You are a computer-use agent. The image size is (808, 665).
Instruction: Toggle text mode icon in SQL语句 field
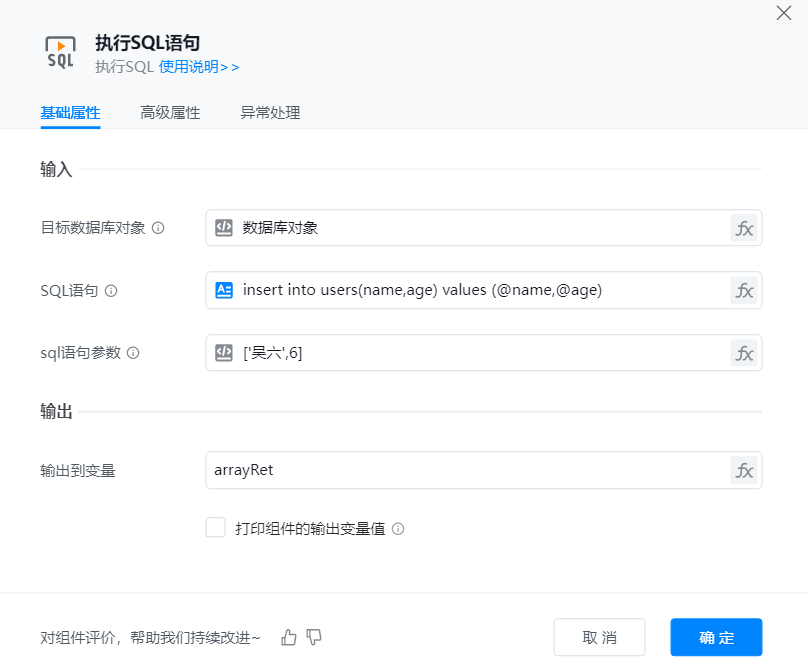click(x=224, y=290)
